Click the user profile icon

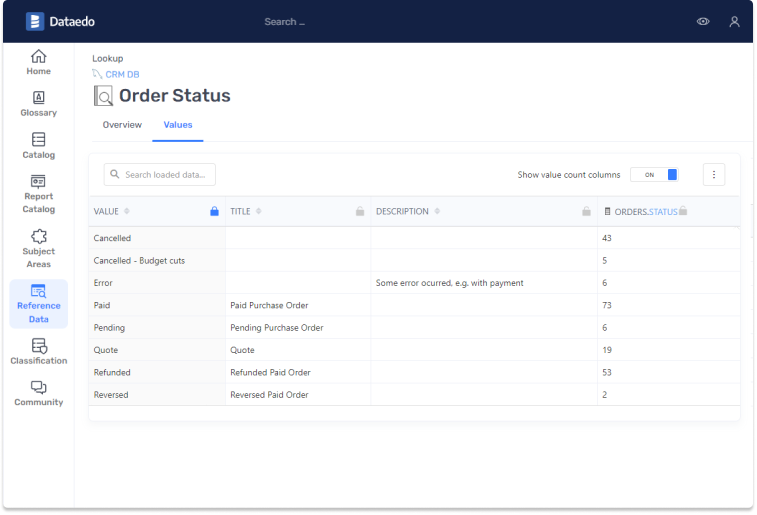pyautogui.click(x=734, y=21)
